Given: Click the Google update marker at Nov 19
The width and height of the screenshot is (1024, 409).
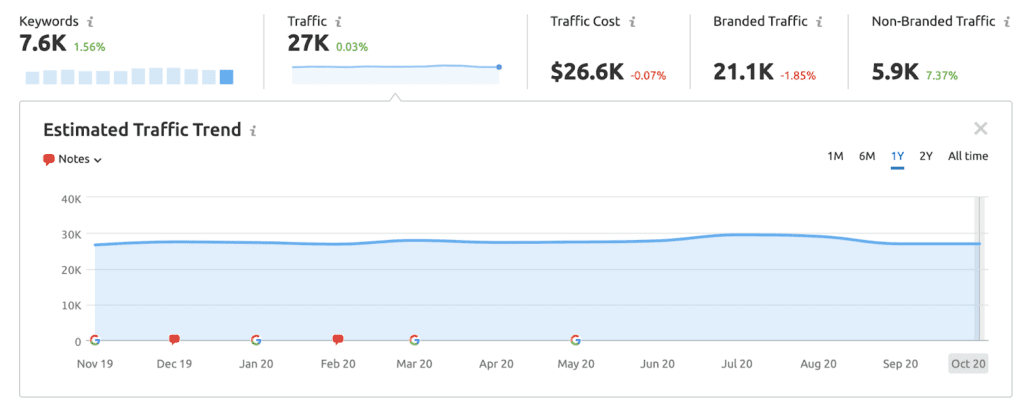Looking at the screenshot, I should pos(95,340).
